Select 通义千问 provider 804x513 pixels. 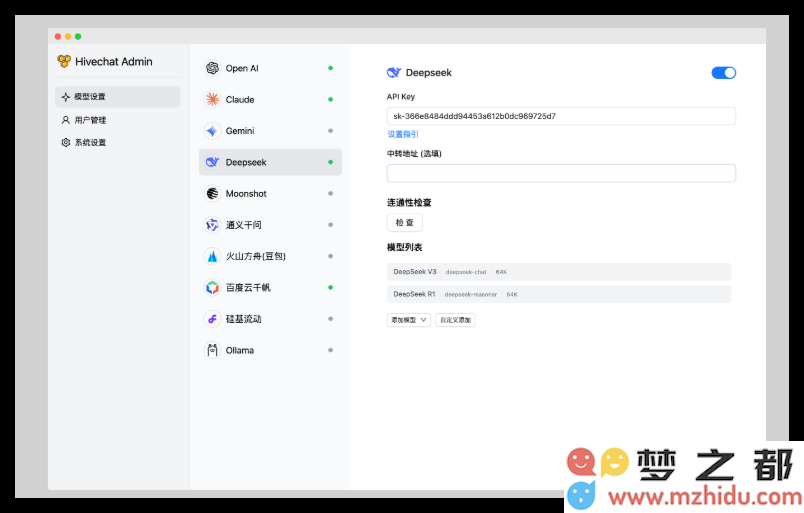coord(270,225)
